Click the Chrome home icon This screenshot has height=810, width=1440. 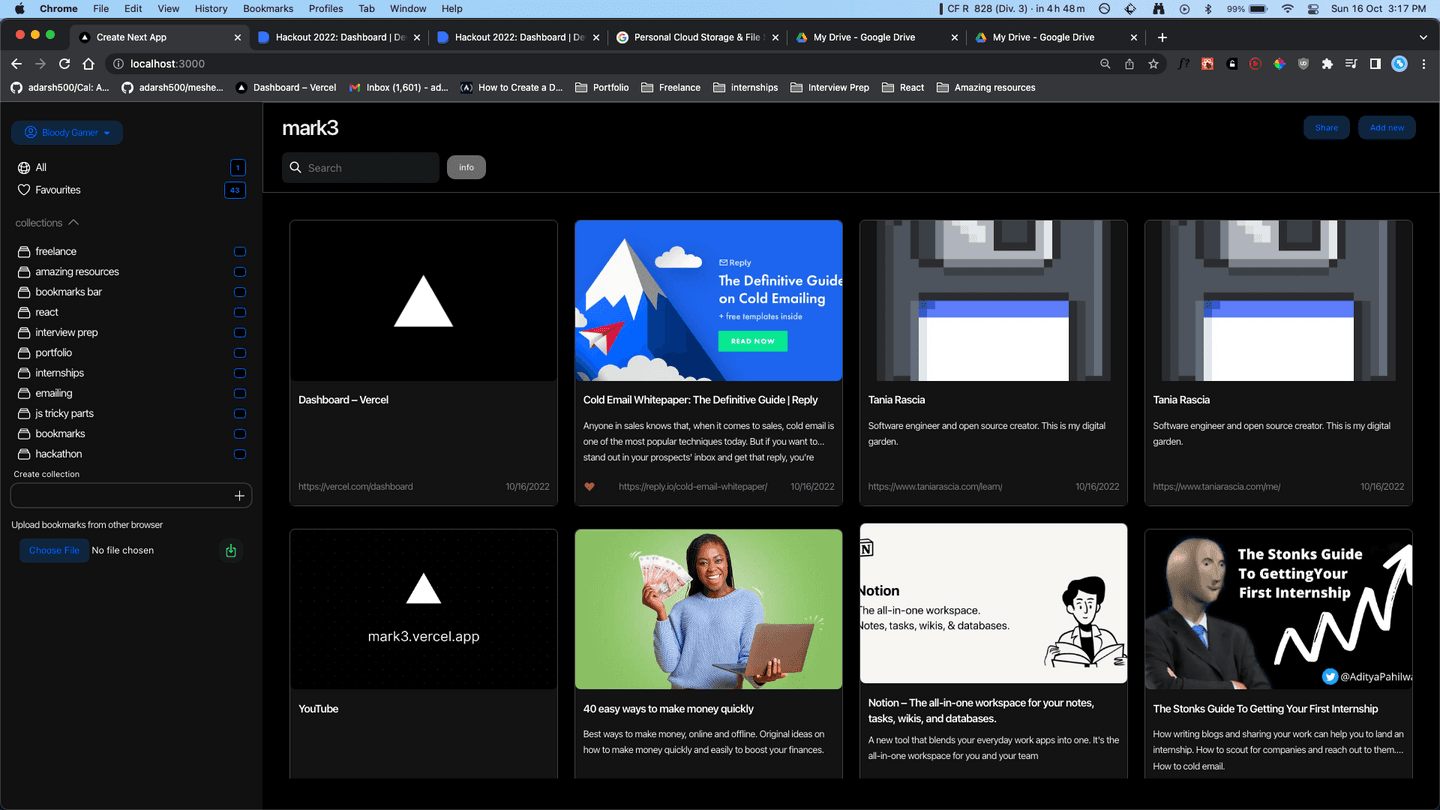(88, 63)
